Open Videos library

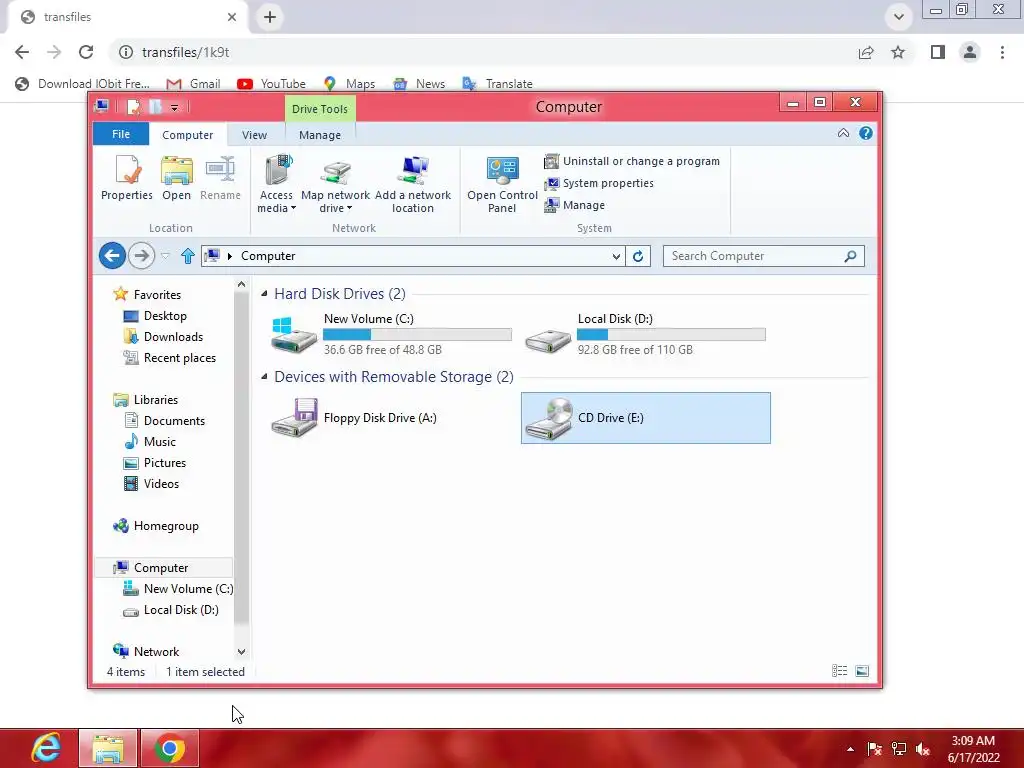[151, 484]
